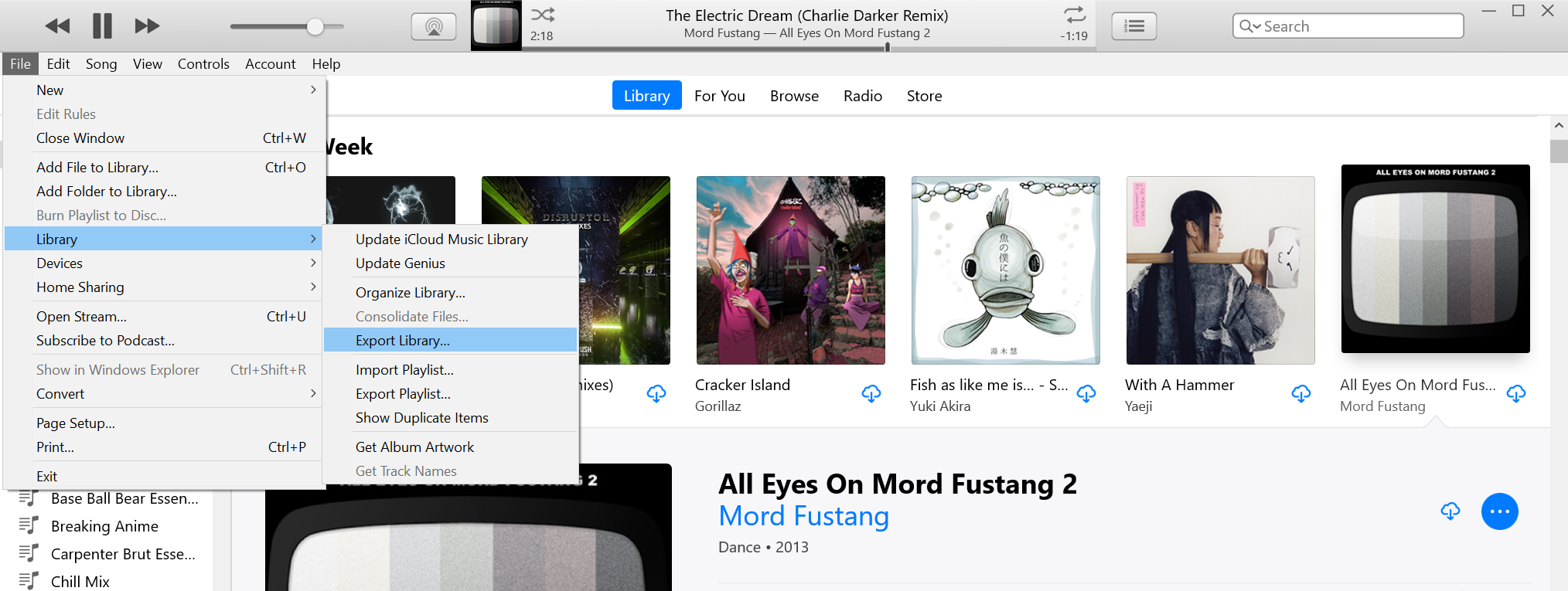This screenshot has width=1568, height=591.
Task: Switch to the Library tab
Action: [x=647, y=96]
